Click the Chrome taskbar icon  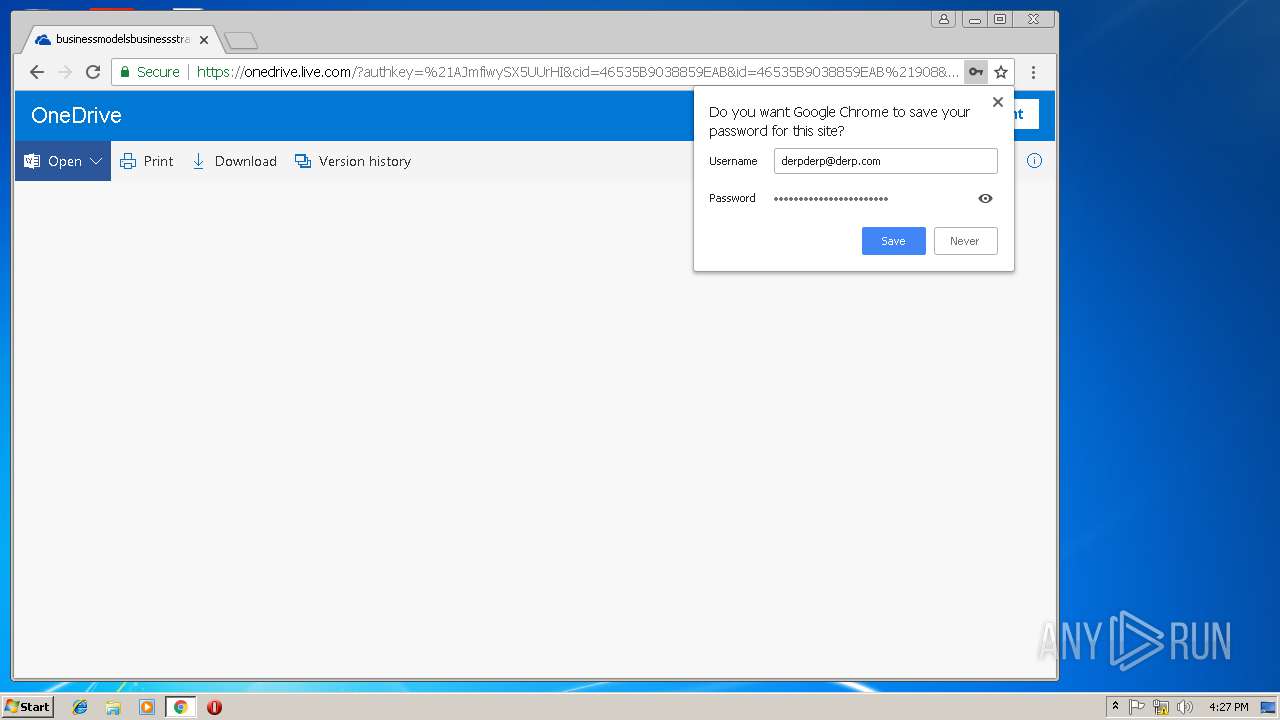(180, 707)
